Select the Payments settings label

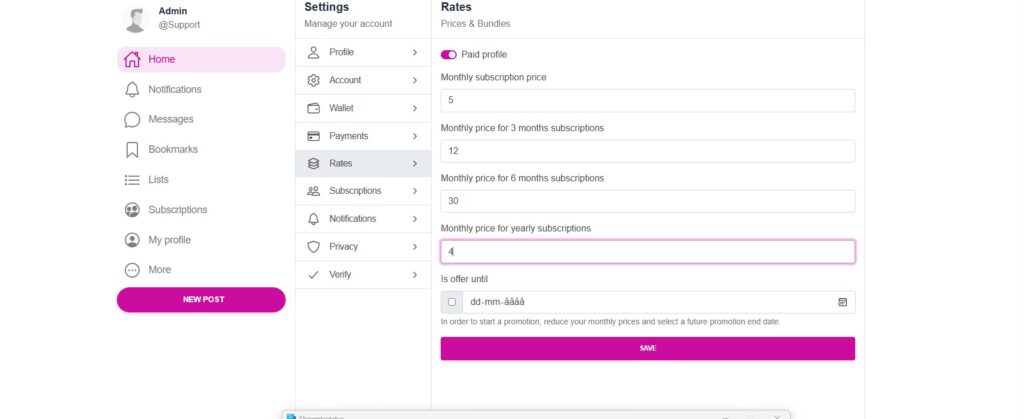349,136
